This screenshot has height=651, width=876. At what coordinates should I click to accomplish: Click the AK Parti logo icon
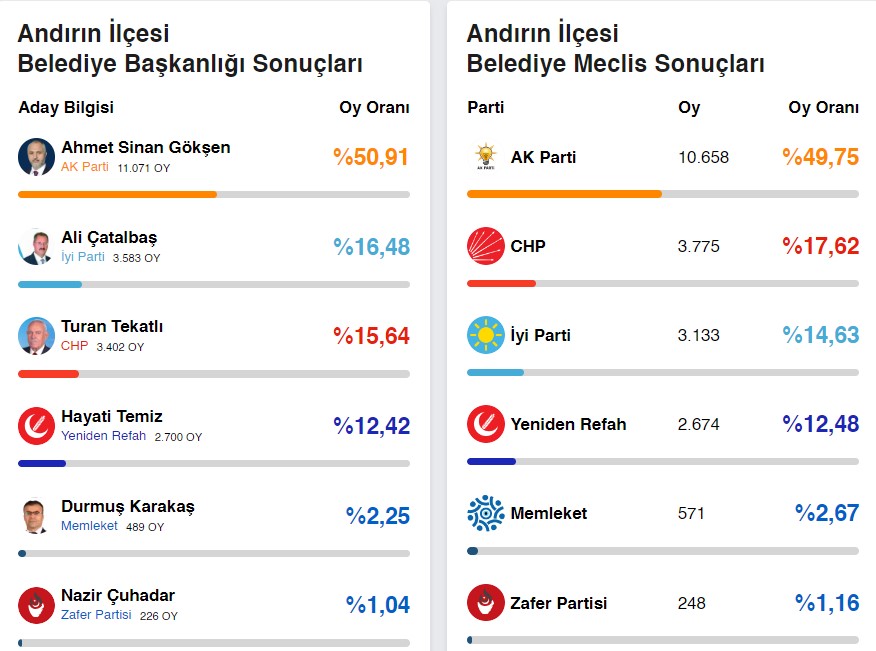(486, 157)
